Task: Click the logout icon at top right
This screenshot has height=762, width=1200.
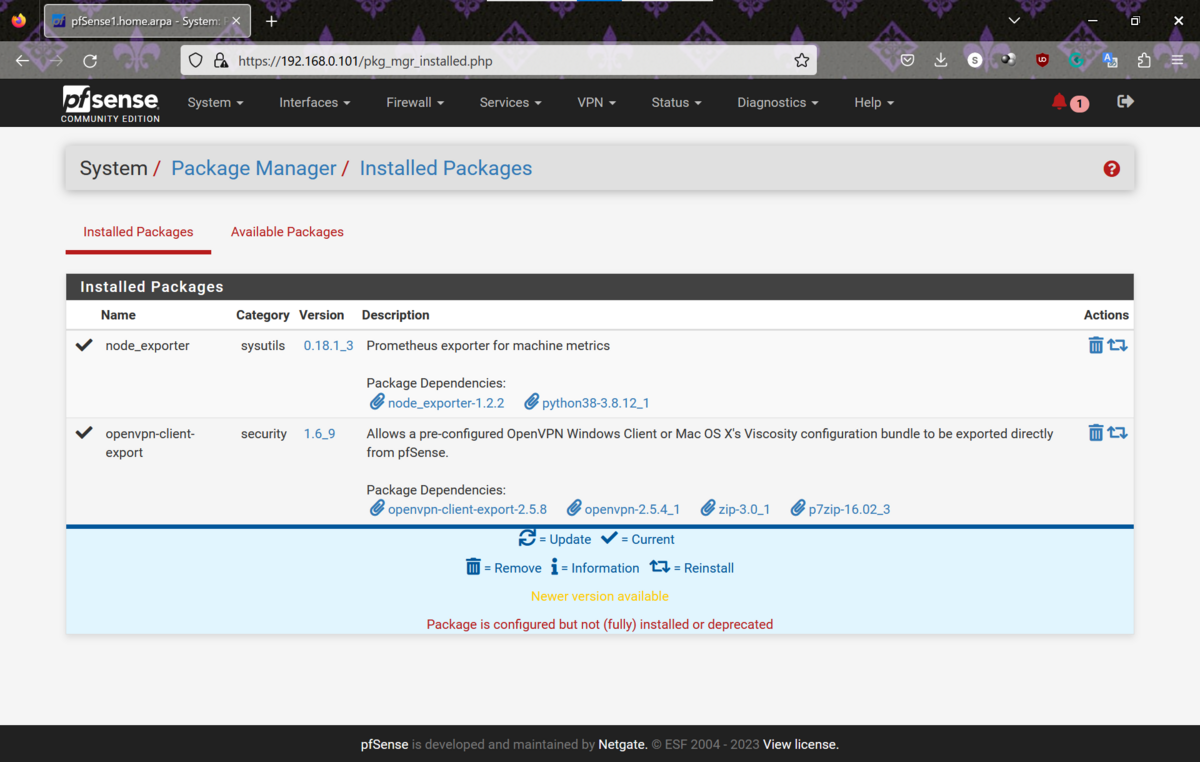Action: pos(1125,101)
